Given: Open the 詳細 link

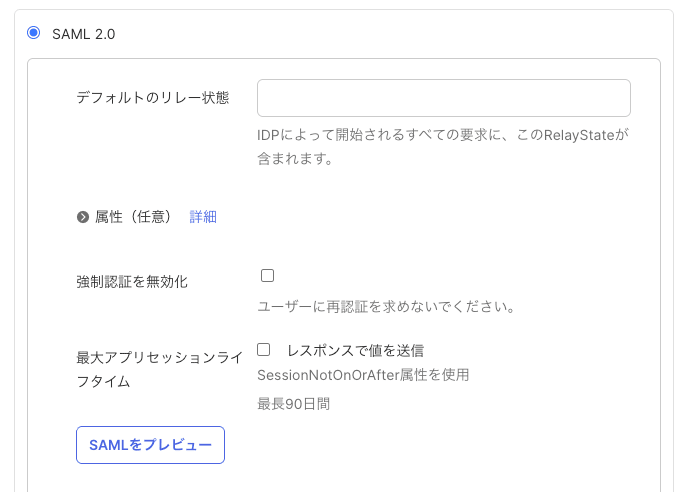Looking at the screenshot, I should (x=203, y=217).
